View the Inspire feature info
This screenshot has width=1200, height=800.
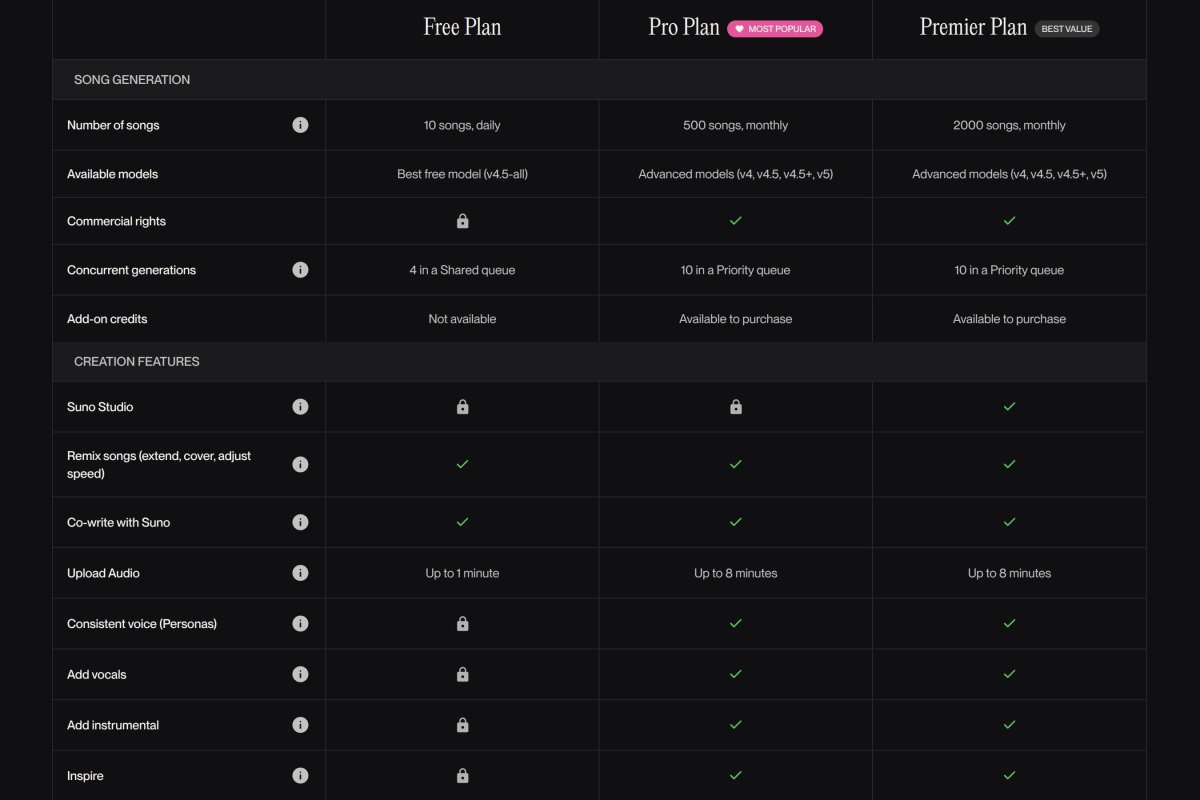301,775
